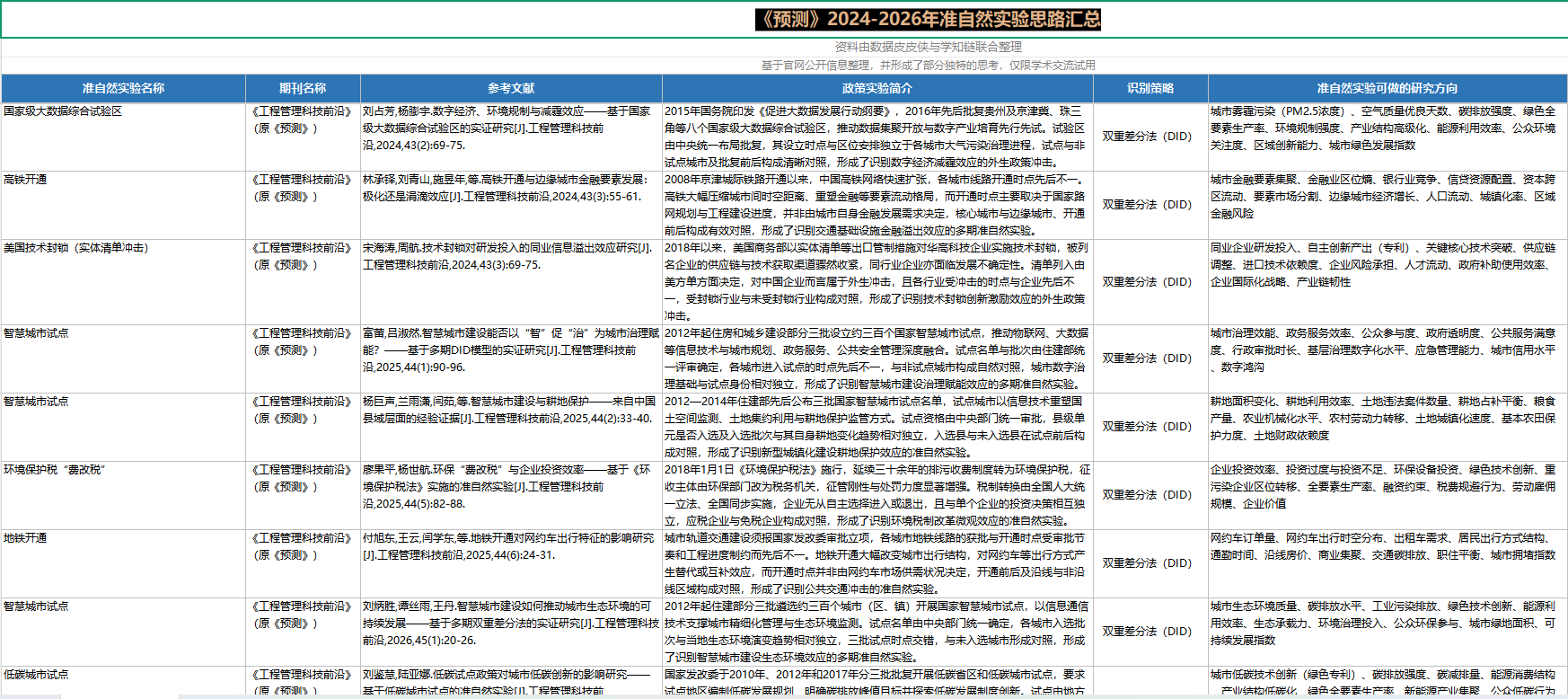Click the note line starting 基于官网公开信息整理

coord(928,65)
